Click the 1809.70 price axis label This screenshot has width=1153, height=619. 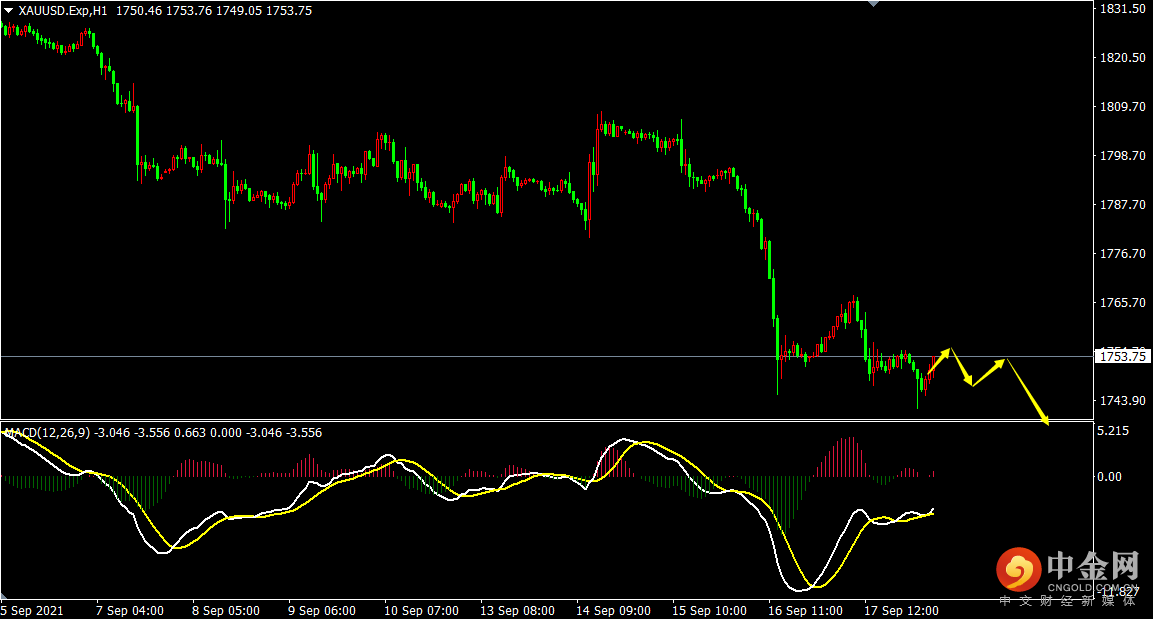point(1122,107)
